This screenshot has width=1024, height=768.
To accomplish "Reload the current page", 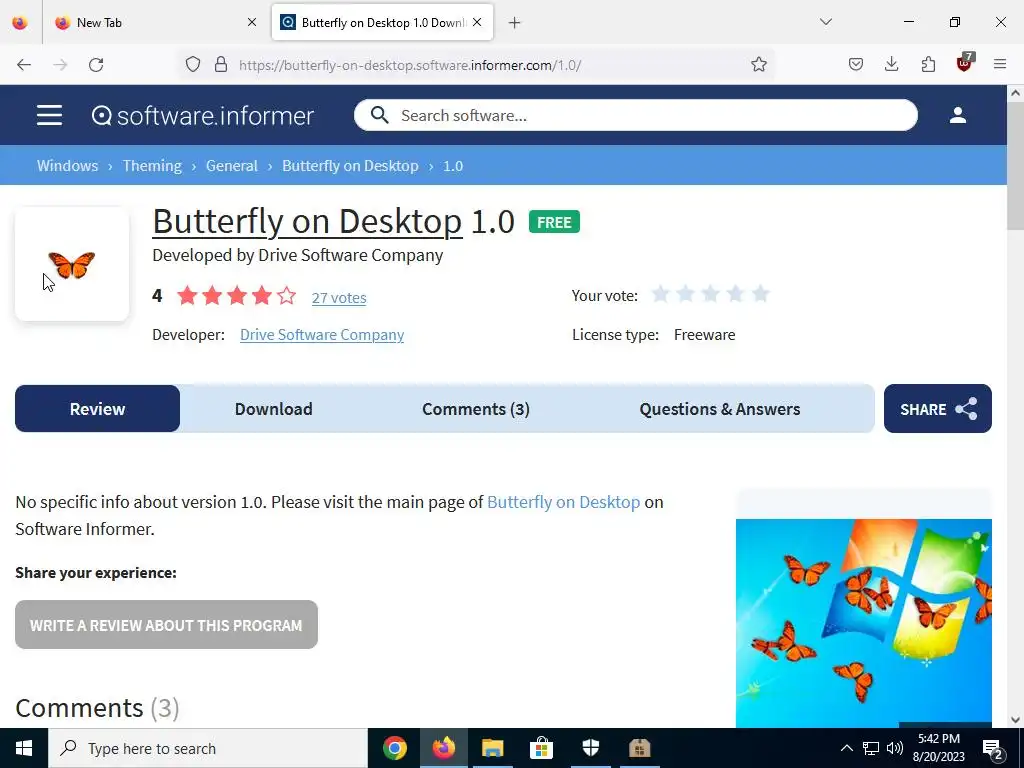I will coord(96,64).
